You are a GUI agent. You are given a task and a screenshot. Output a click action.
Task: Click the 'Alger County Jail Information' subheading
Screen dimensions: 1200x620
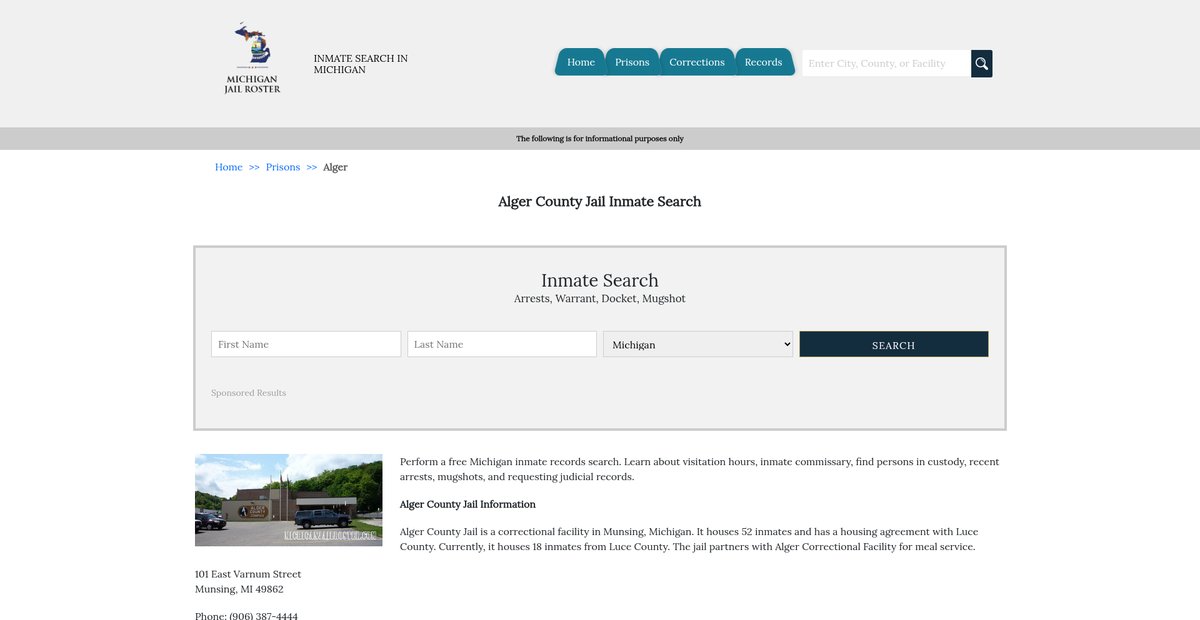point(468,504)
